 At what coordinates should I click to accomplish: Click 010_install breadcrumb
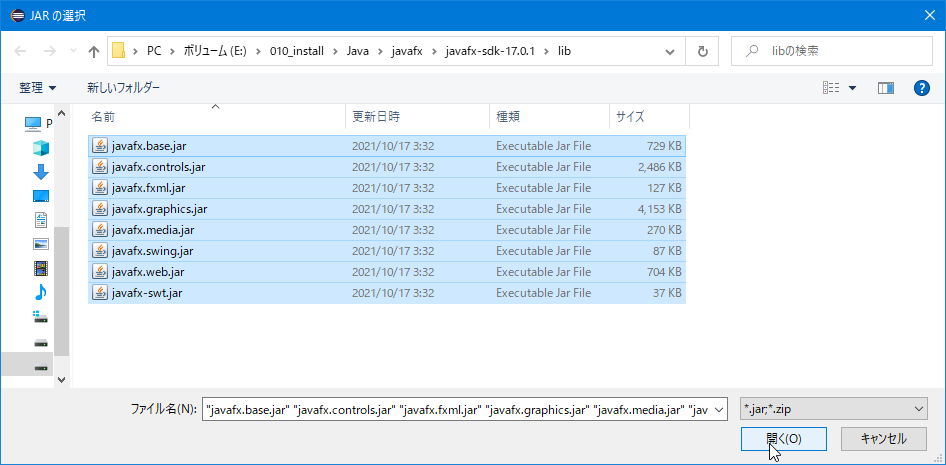[x=297, y=52]
